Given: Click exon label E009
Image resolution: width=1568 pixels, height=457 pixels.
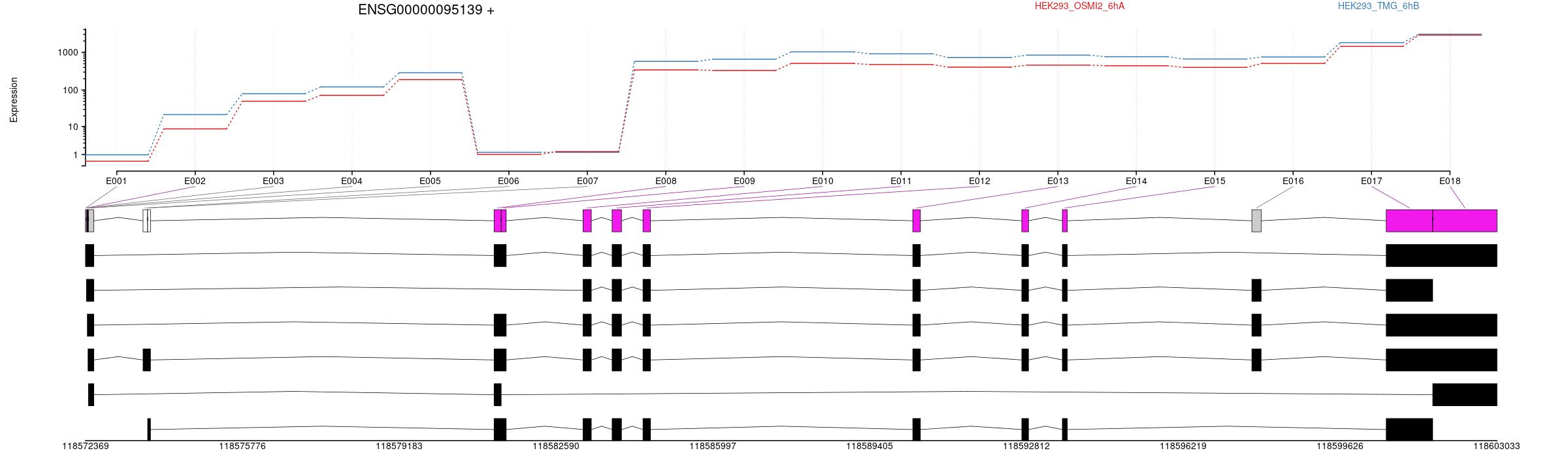Looking at the screenshot, I should (744, 181).
